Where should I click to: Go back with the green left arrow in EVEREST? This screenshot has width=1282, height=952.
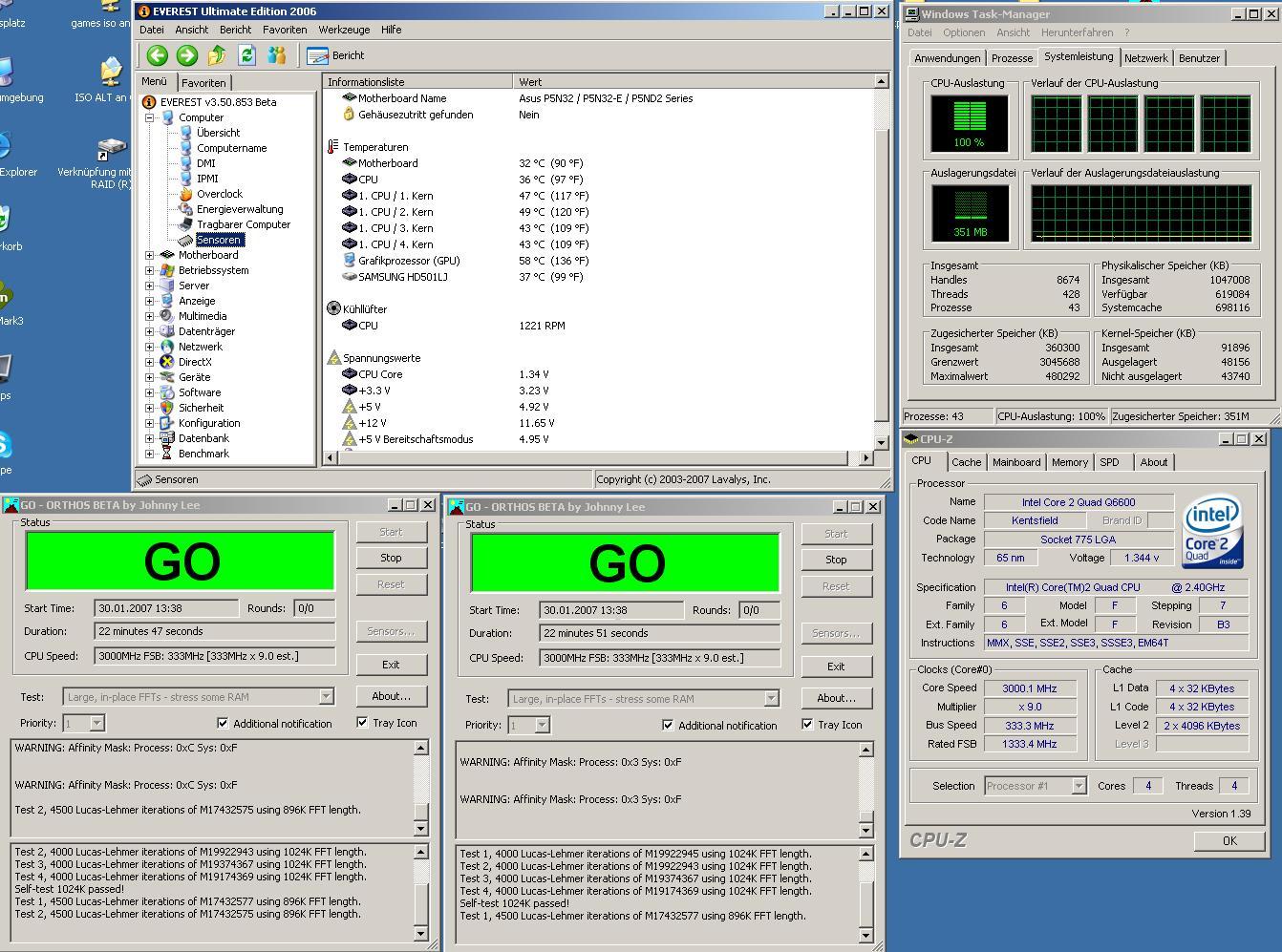[x=158, y=55]
